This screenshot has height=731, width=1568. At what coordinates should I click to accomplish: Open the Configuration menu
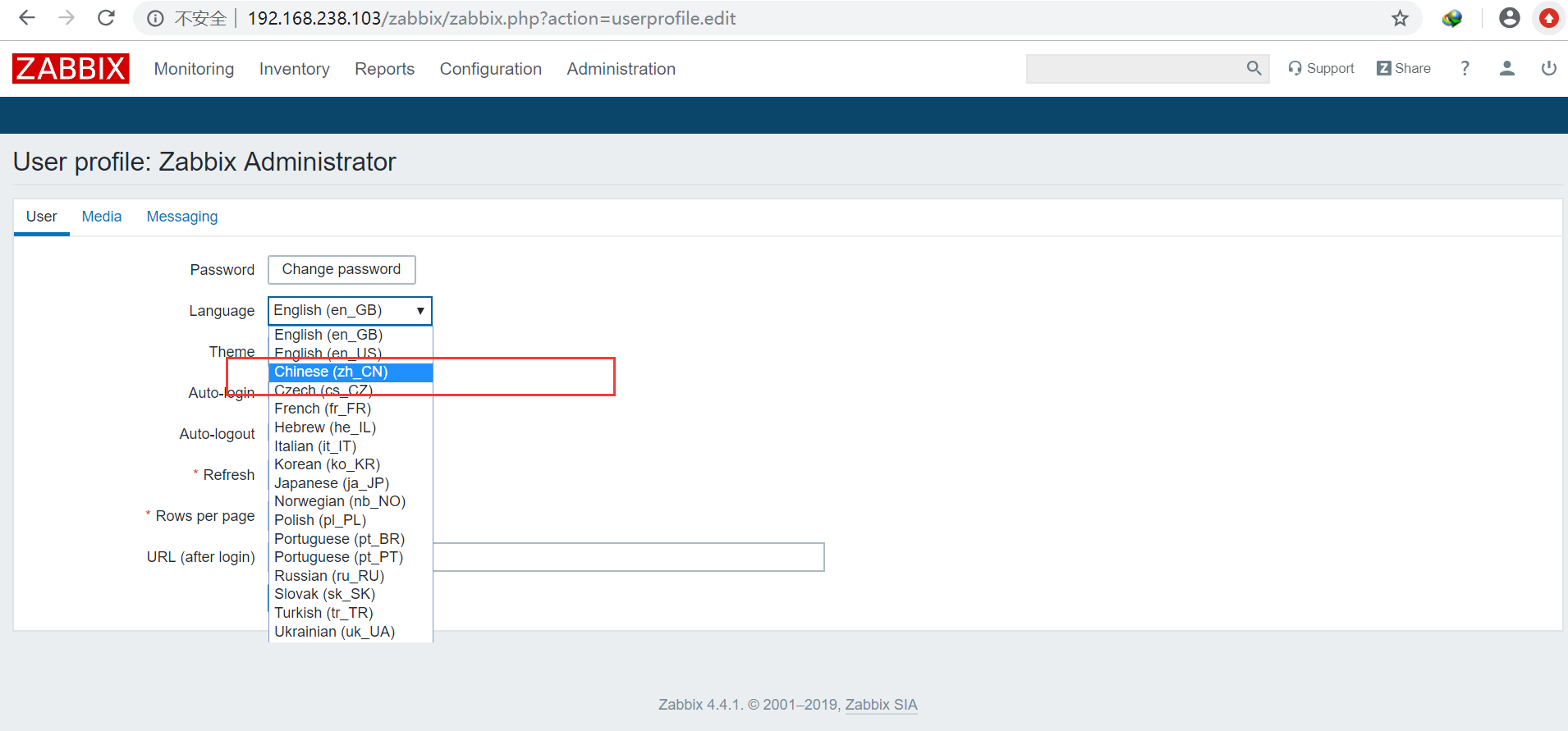pyautogui.click(x=490, y=69)
